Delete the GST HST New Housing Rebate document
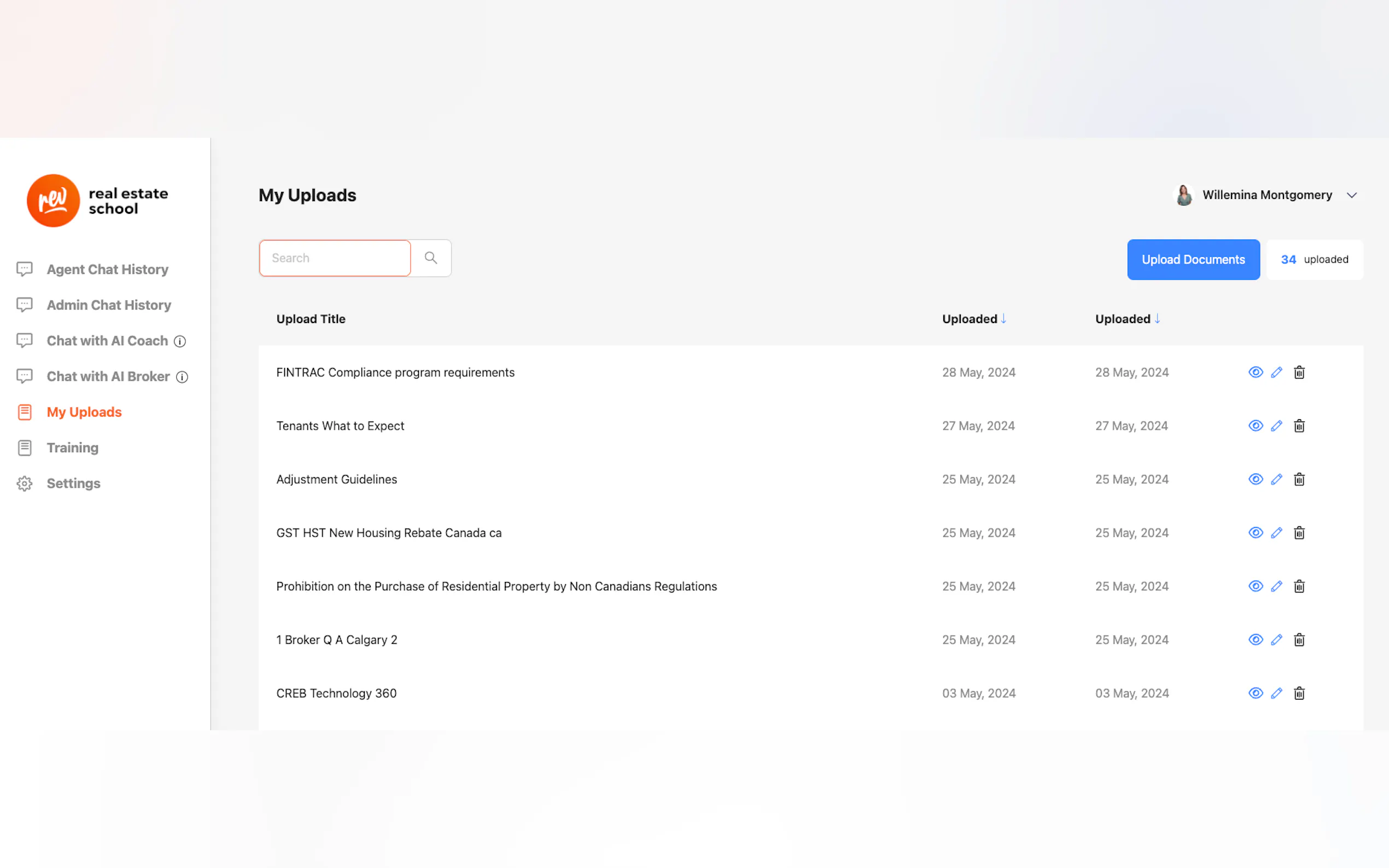 1299,533
